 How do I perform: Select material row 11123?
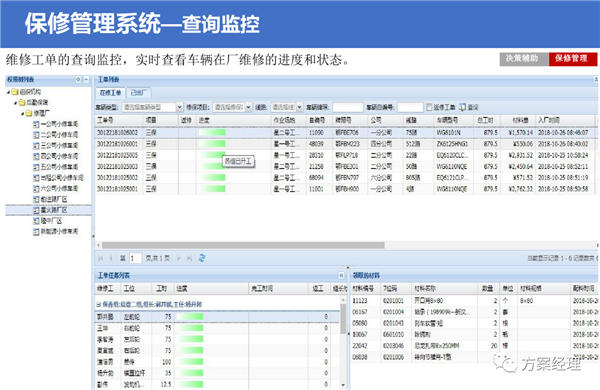pyautogui.click(x=474, y=301)
